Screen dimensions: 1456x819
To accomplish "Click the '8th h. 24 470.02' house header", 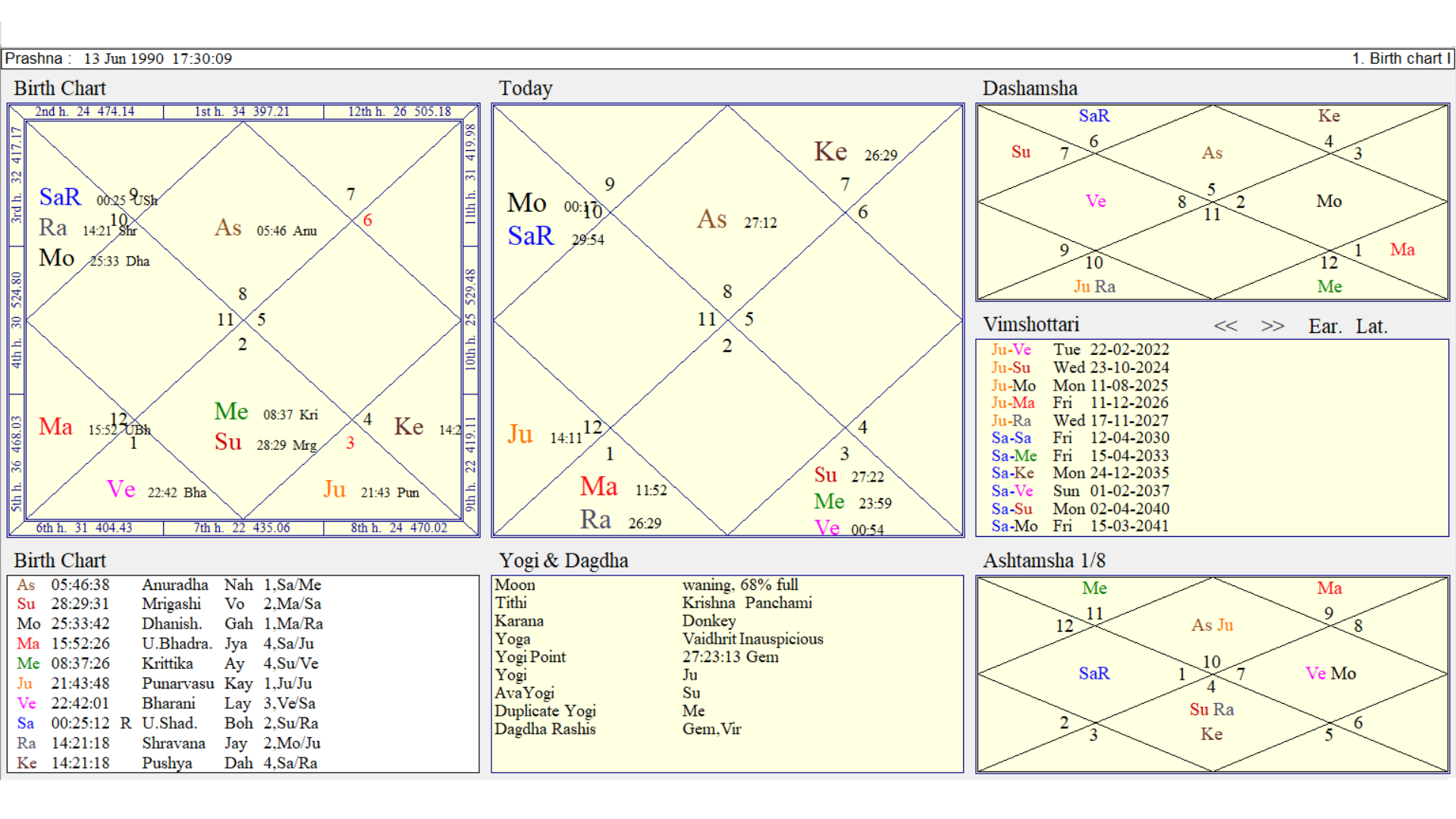I will pyautogui.click(x=399, y=528).
